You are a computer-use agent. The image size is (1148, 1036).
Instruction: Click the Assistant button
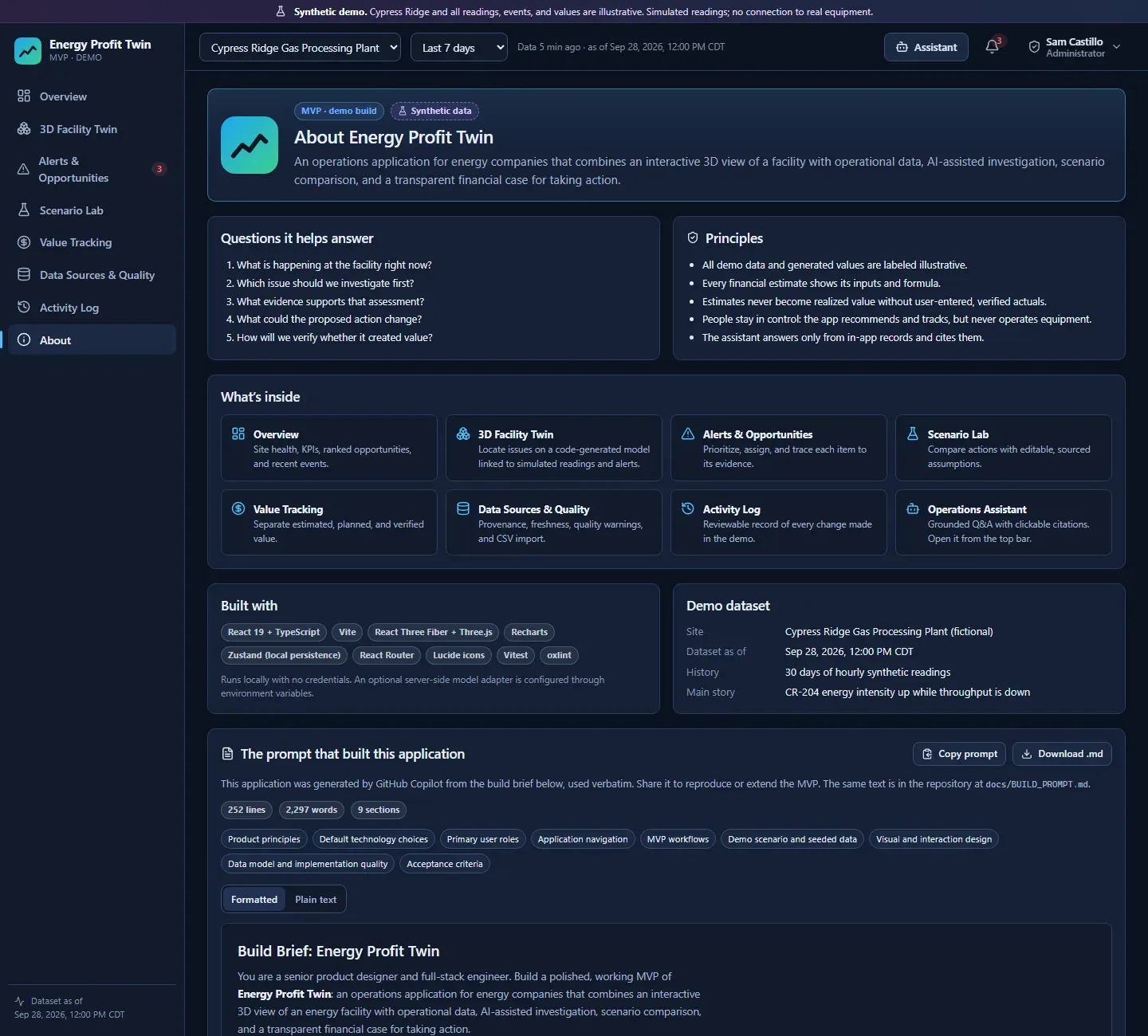[x=926, y=47]
